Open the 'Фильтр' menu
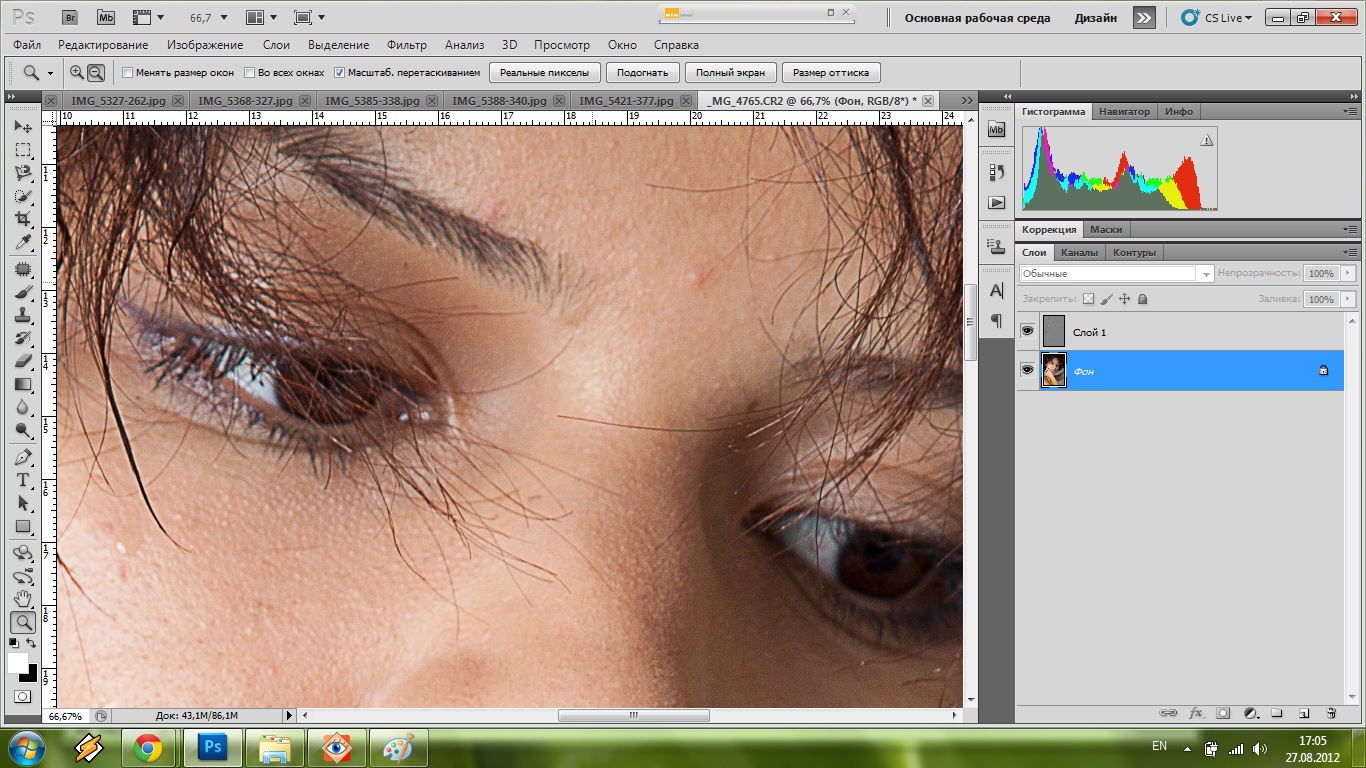This screenshot has height=768, width=1366. pos(406,45)
